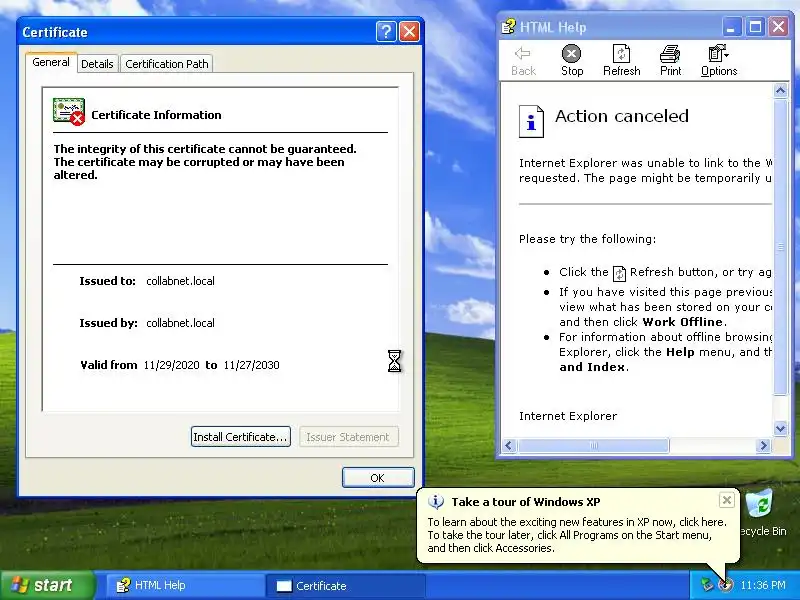Click the inline Refresh icon in the help text
The width and height of the screenshot is (800, 600).
coord(619,273)
